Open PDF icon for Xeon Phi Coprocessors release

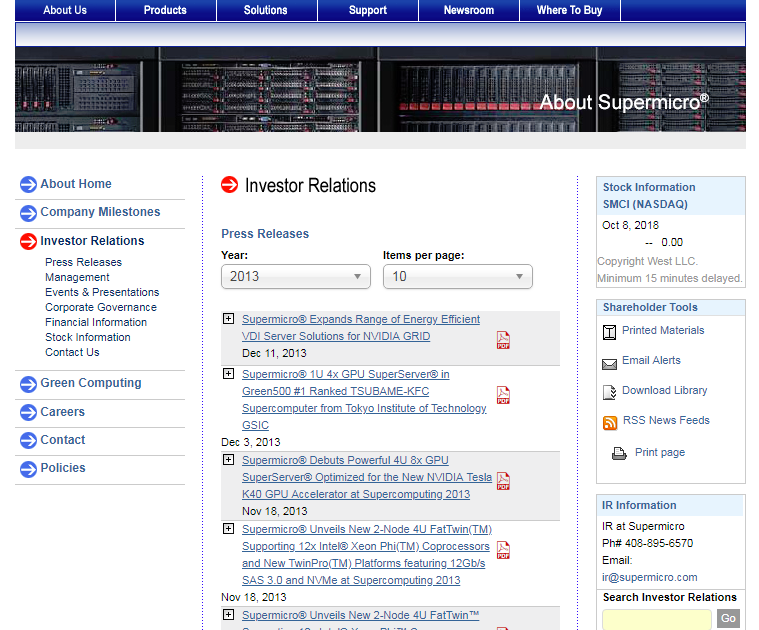pyautogui.click(x=503, y=550)
